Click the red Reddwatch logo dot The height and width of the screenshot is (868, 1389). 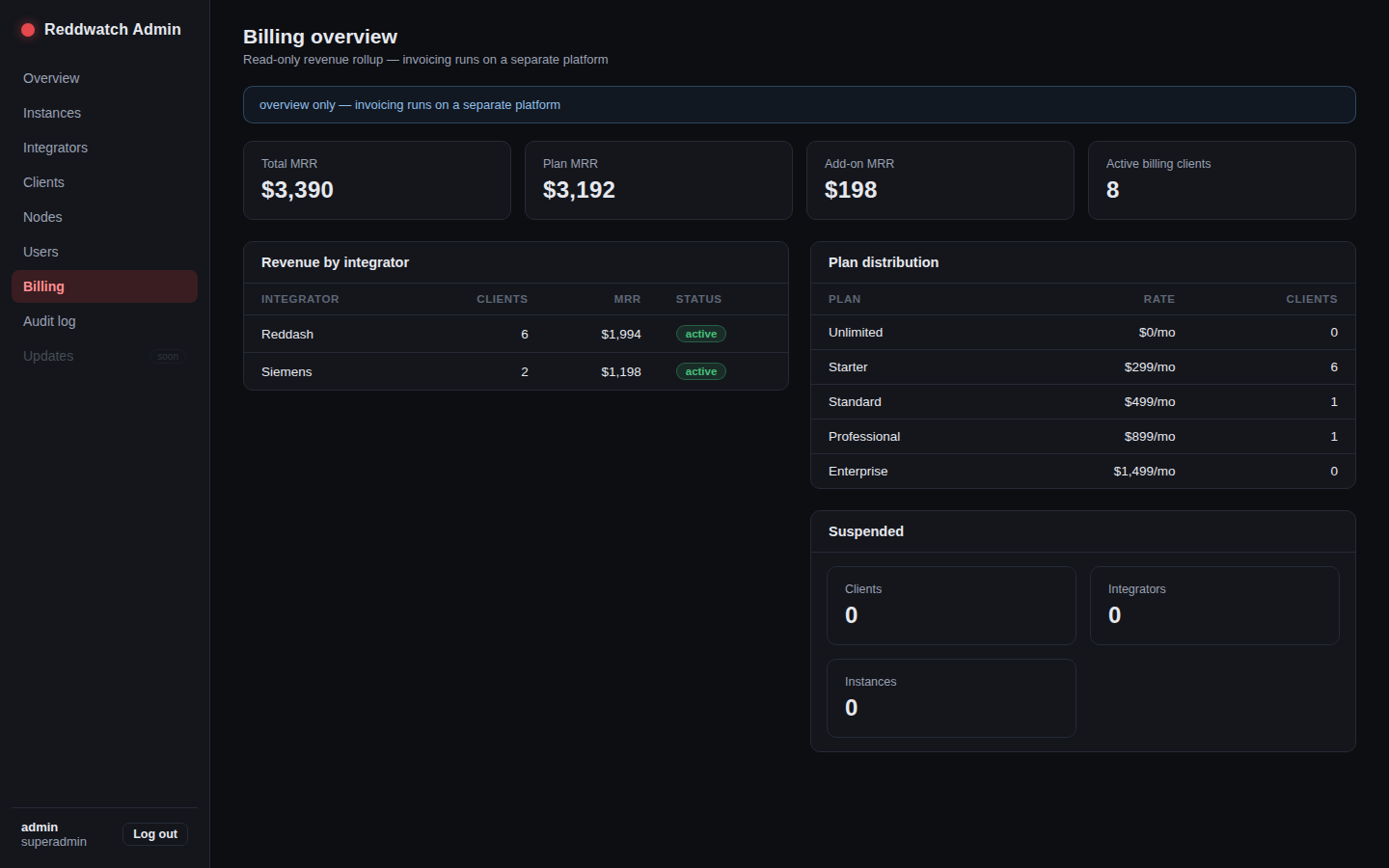pyautogui.click(x=28, y=30)
